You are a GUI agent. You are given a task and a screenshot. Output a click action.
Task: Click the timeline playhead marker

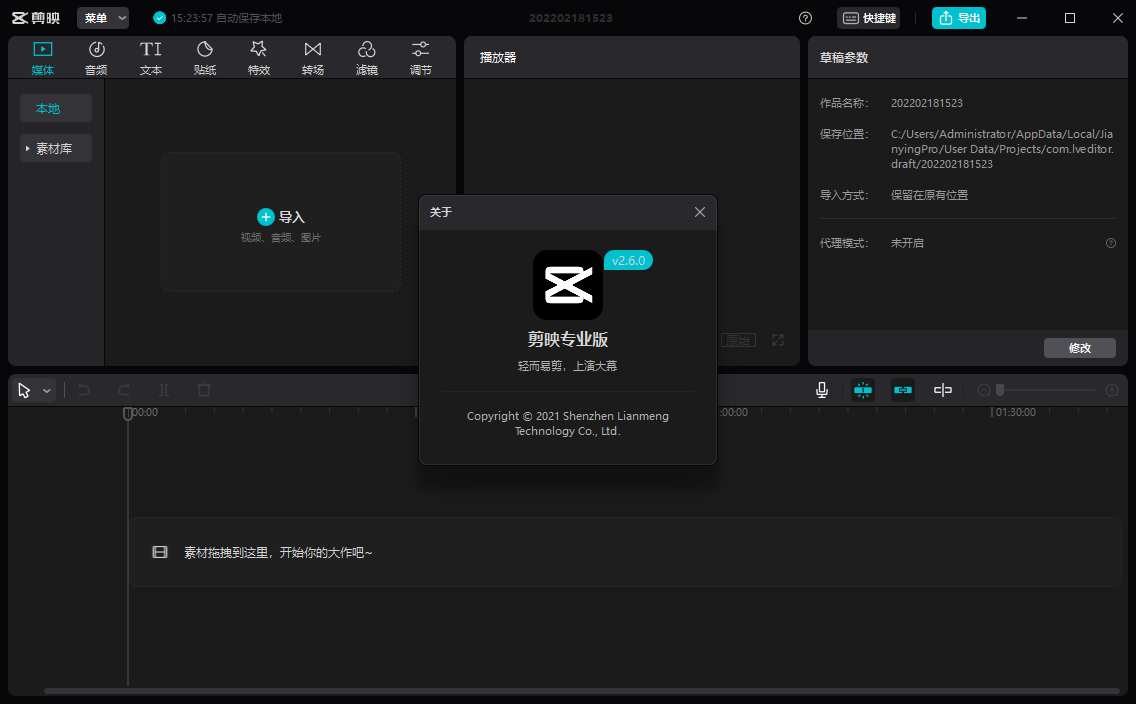point(128,414)
